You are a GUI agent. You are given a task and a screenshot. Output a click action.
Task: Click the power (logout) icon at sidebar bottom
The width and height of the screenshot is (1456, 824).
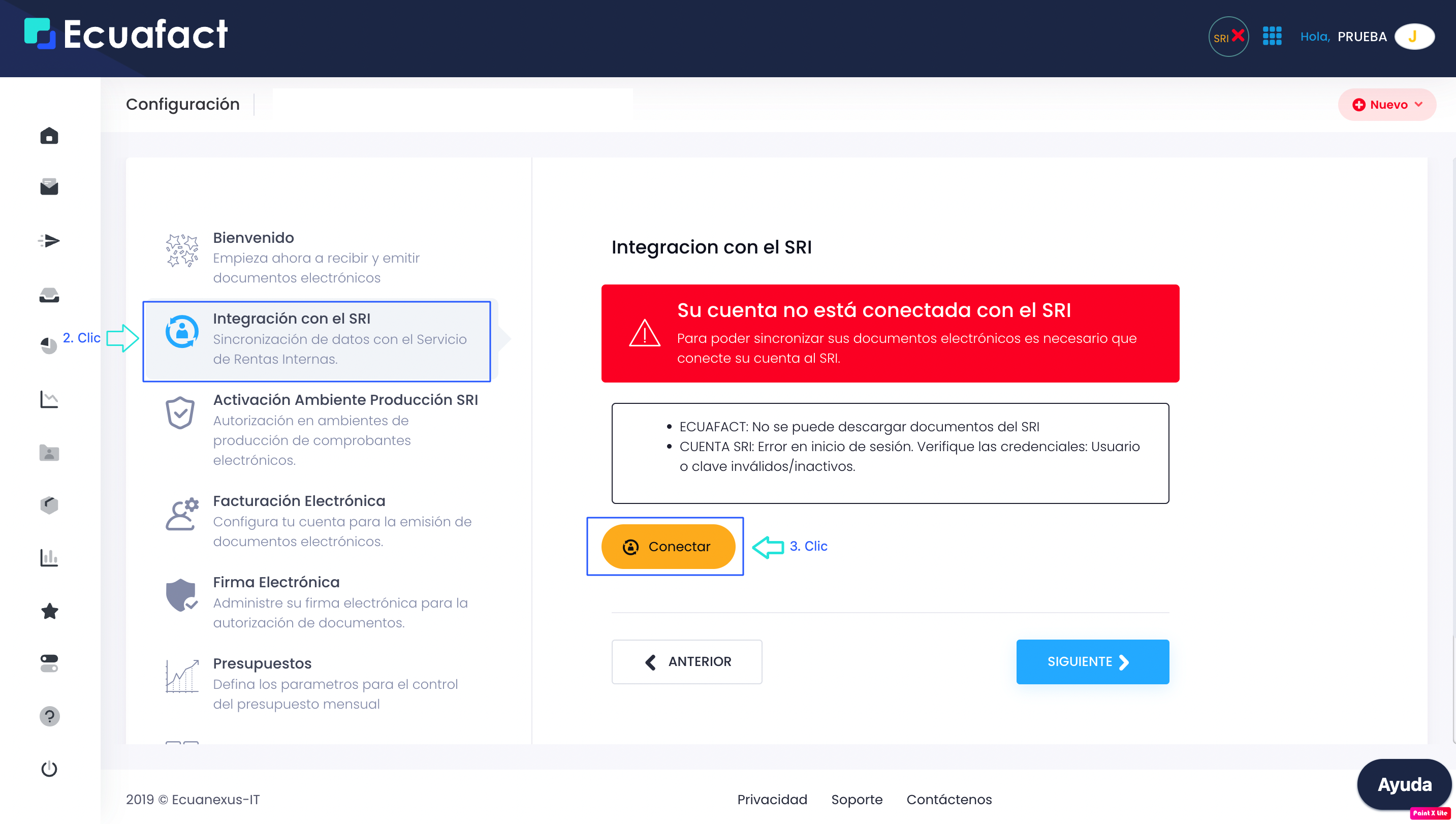[x=49, y=769]
